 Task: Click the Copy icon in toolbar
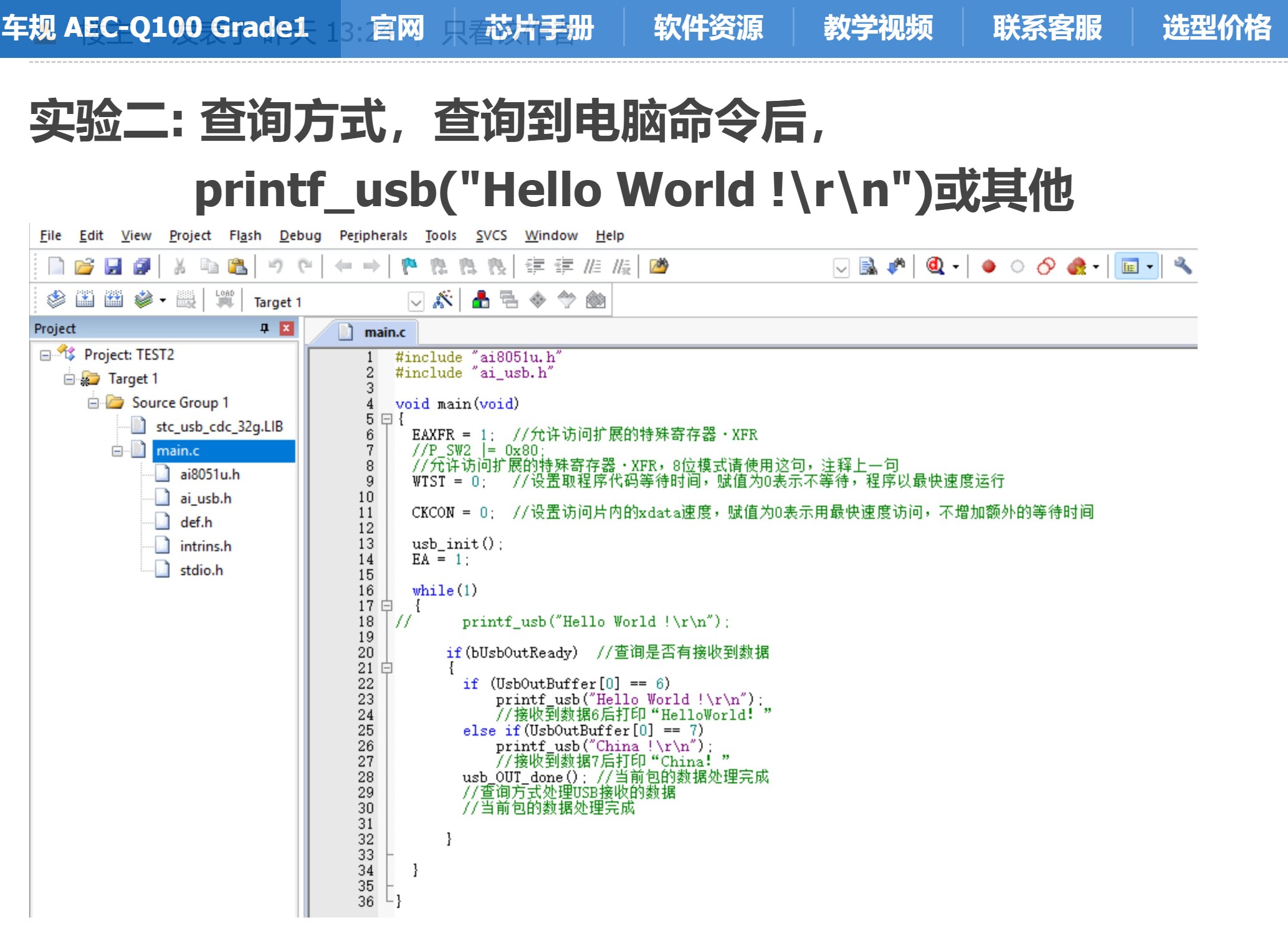click(209, 267)
